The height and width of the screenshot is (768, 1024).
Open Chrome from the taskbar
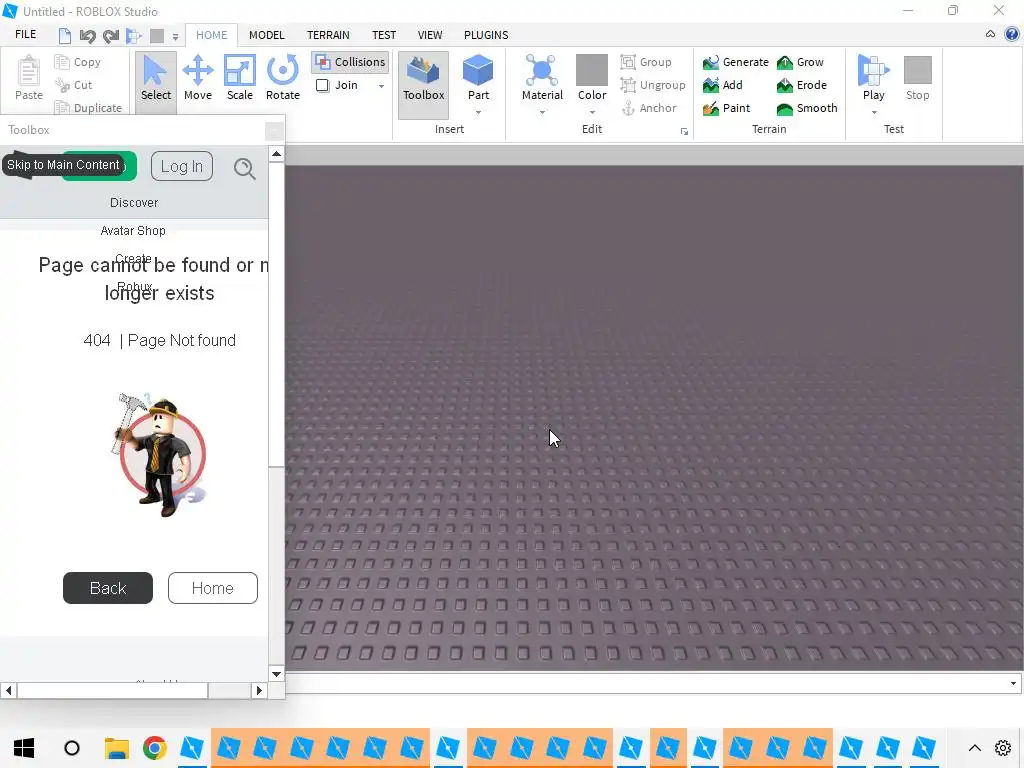[x=155, y=748]
